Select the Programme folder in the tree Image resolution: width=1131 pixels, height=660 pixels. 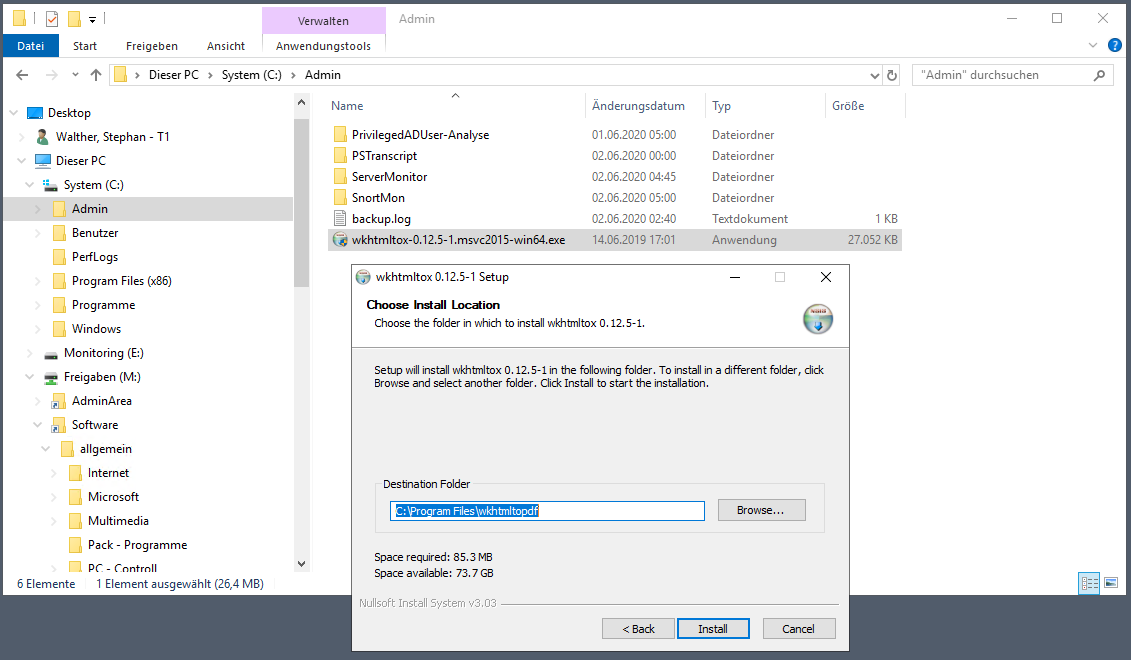pyautogui.click(x=103, y=305)
